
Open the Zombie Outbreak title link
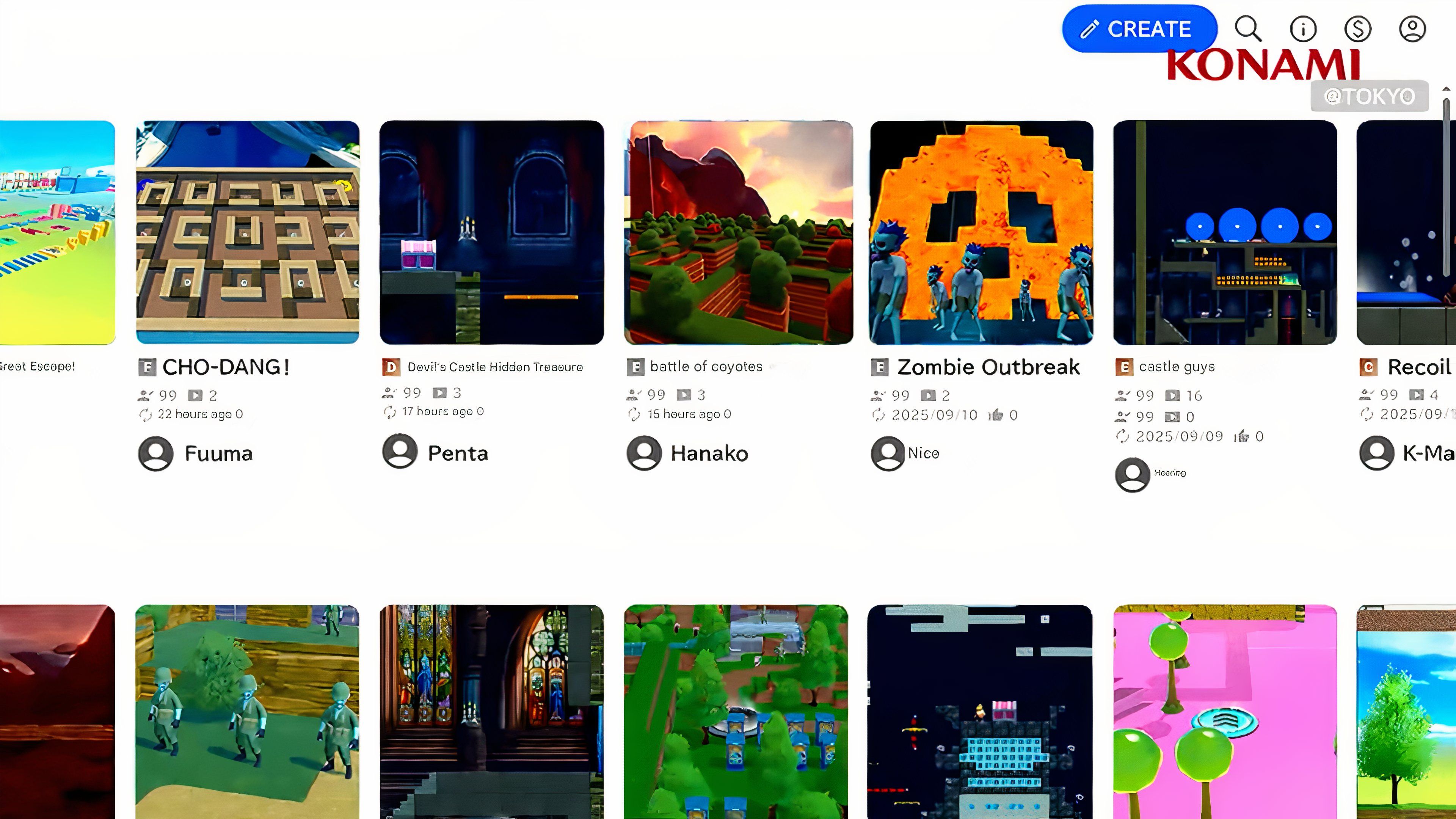988,367
